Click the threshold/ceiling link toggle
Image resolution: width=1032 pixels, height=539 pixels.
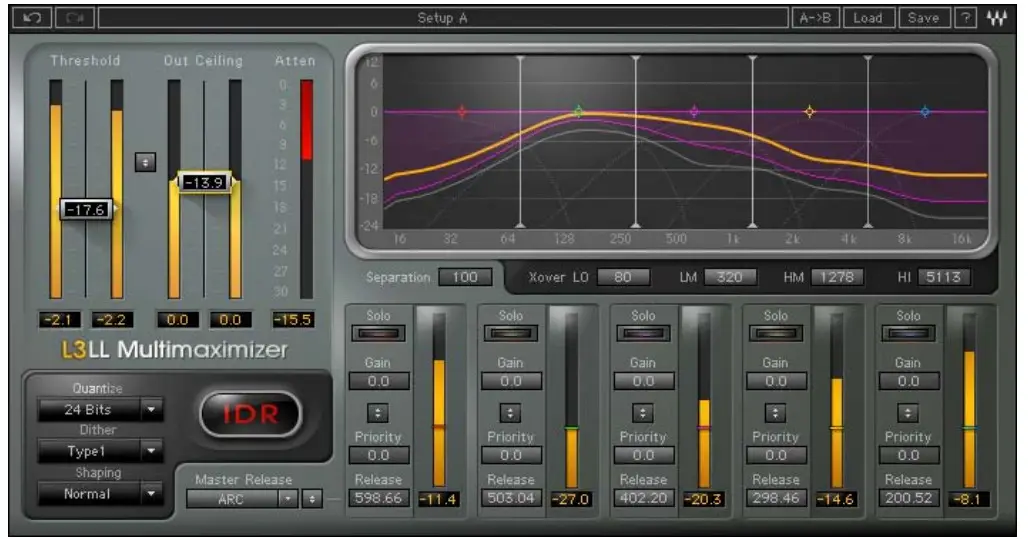[145, 162]
